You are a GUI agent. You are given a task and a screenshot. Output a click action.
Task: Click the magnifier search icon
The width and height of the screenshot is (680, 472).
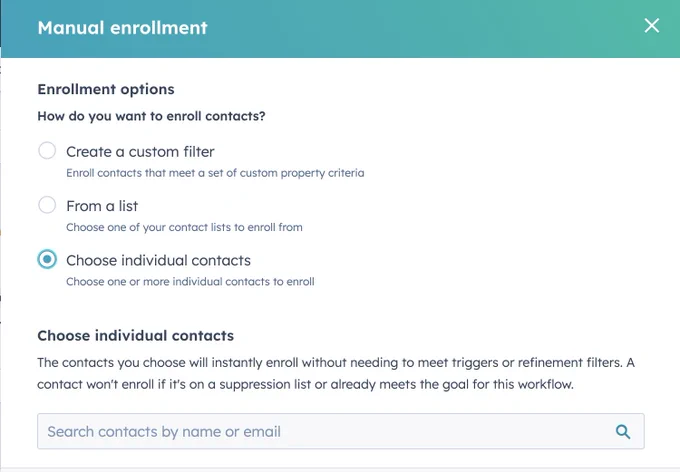pos(623,432)
